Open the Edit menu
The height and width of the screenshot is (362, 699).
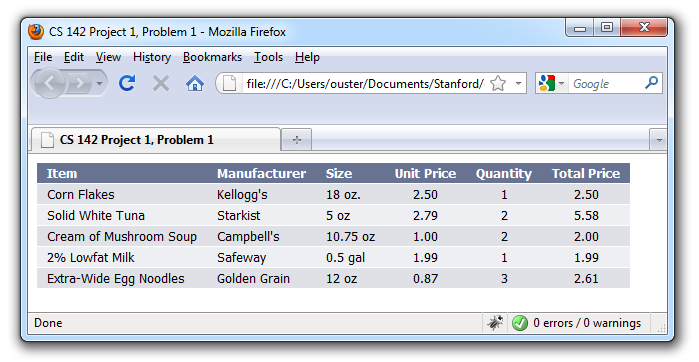point(74,57)
